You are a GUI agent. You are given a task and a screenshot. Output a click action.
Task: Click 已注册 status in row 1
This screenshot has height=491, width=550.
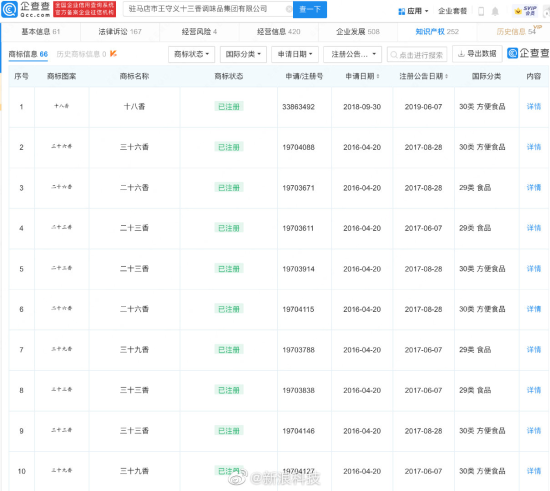pos(229,107)
